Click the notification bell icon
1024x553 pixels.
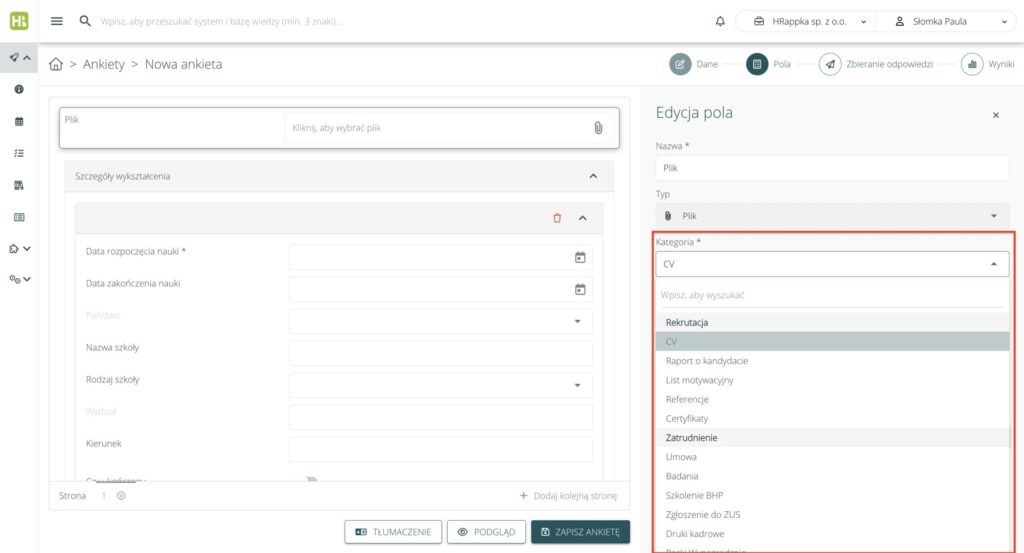[720, 21]
